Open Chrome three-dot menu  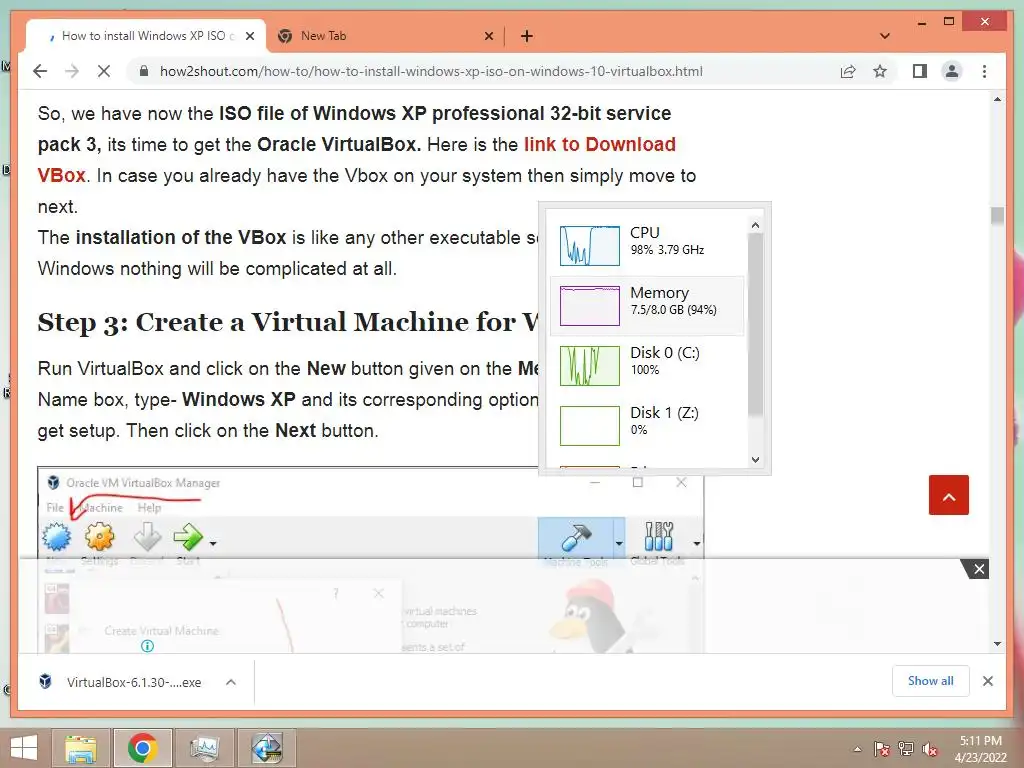(x=985, y=71)
